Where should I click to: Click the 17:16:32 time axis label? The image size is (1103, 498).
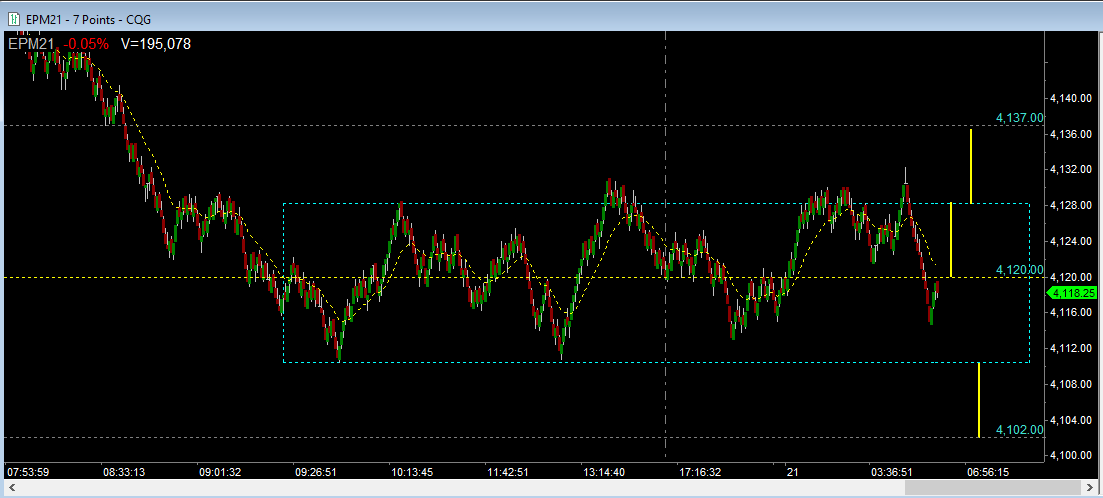(699, 471)
